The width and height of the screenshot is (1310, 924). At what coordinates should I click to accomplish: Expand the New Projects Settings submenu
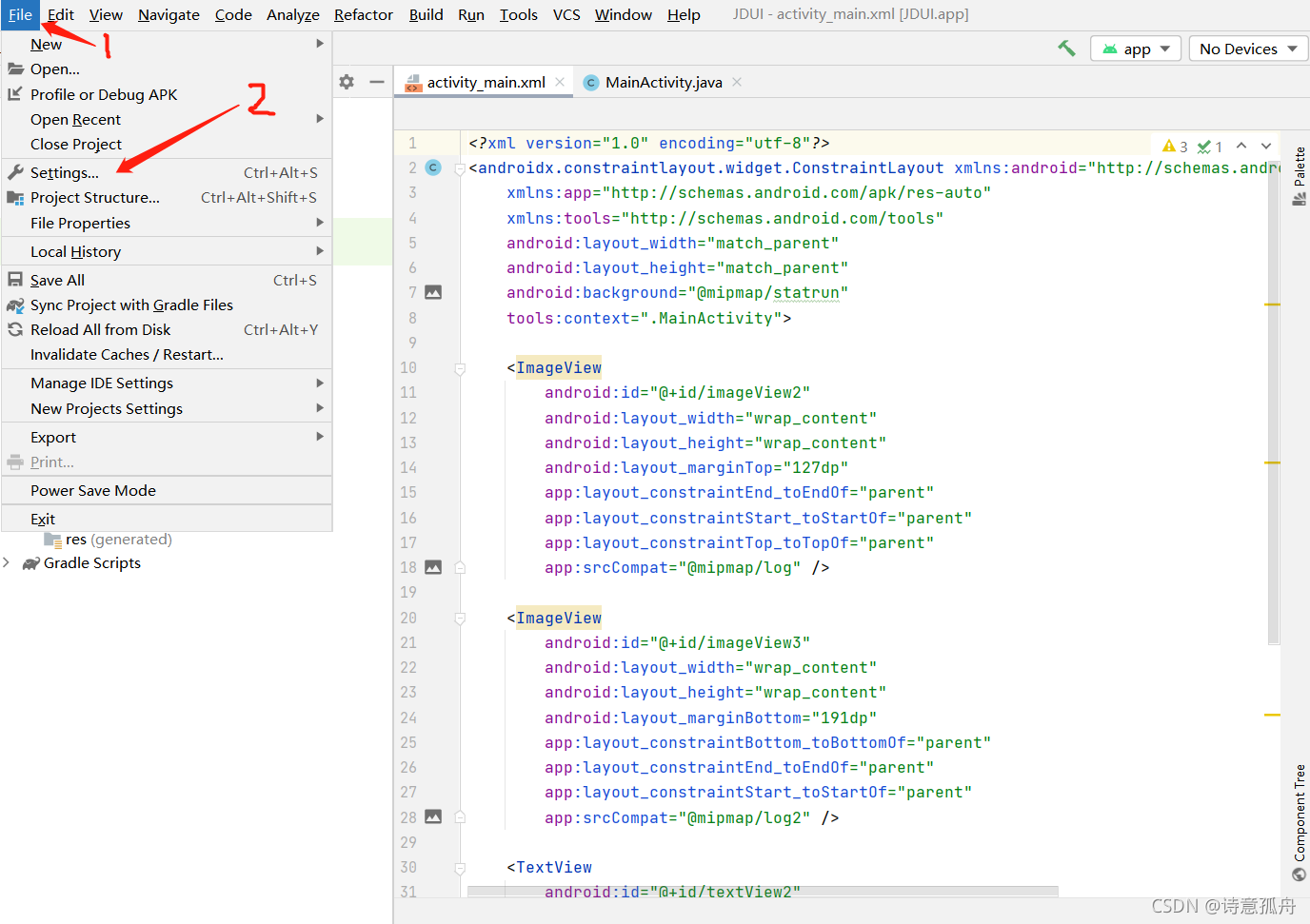pyautogui.click(x=167, y=408)
